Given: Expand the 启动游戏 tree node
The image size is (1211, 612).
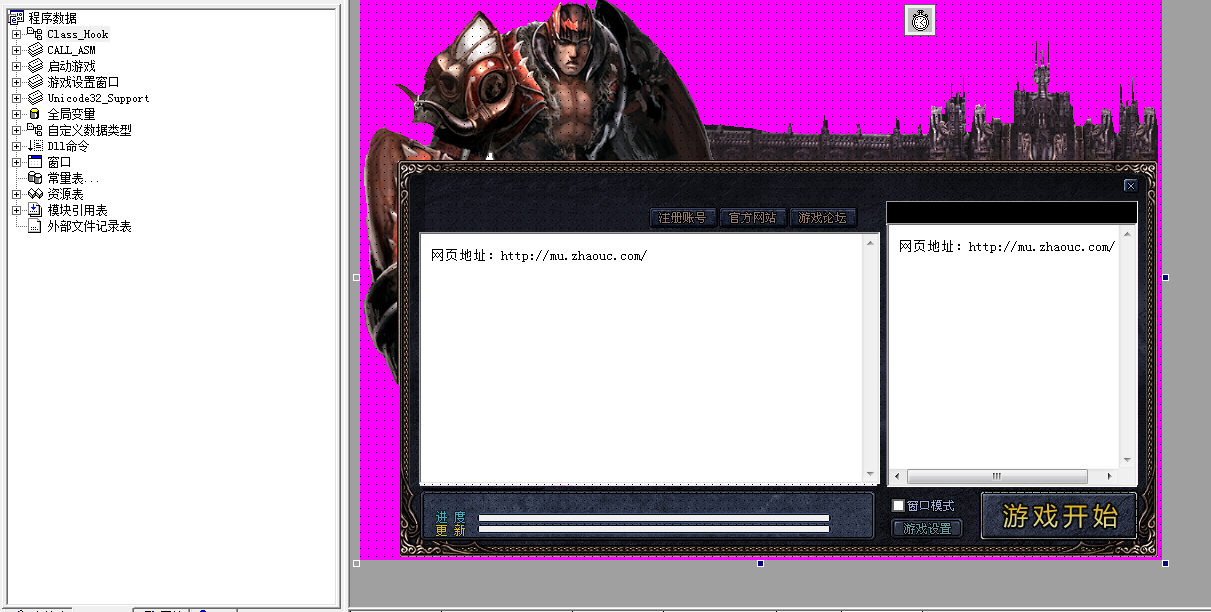Looking at the screenshot, I should [x=16, y=66].
